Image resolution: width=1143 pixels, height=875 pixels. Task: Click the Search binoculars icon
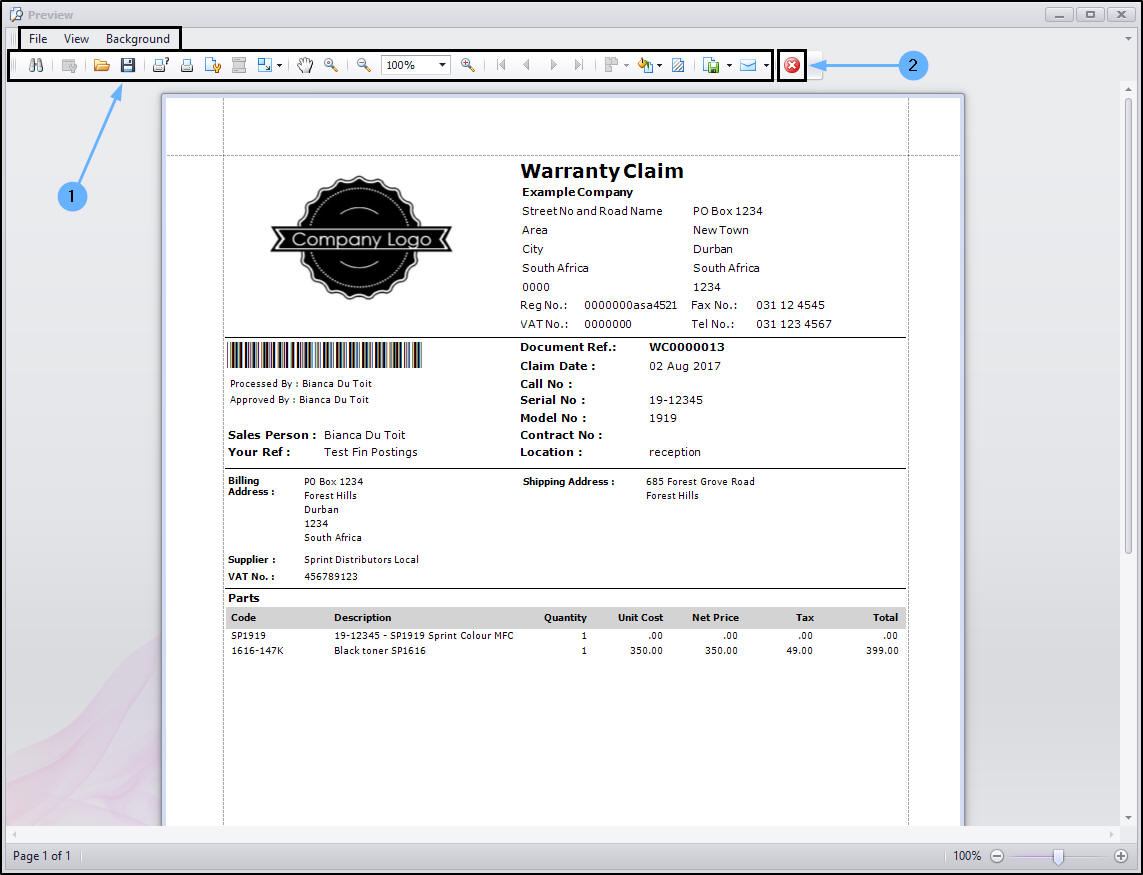(x=36, y=65)
